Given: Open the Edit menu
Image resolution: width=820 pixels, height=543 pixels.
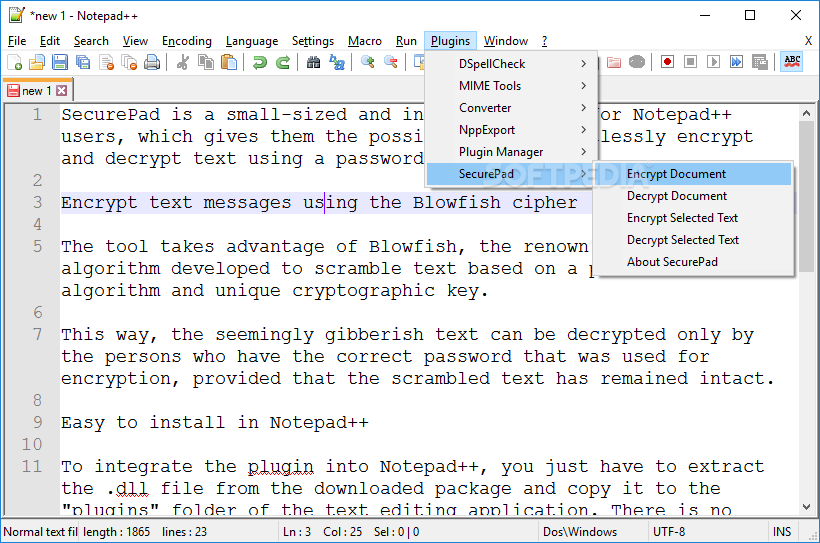Looking at the screenshot, I should coord(50,41).
